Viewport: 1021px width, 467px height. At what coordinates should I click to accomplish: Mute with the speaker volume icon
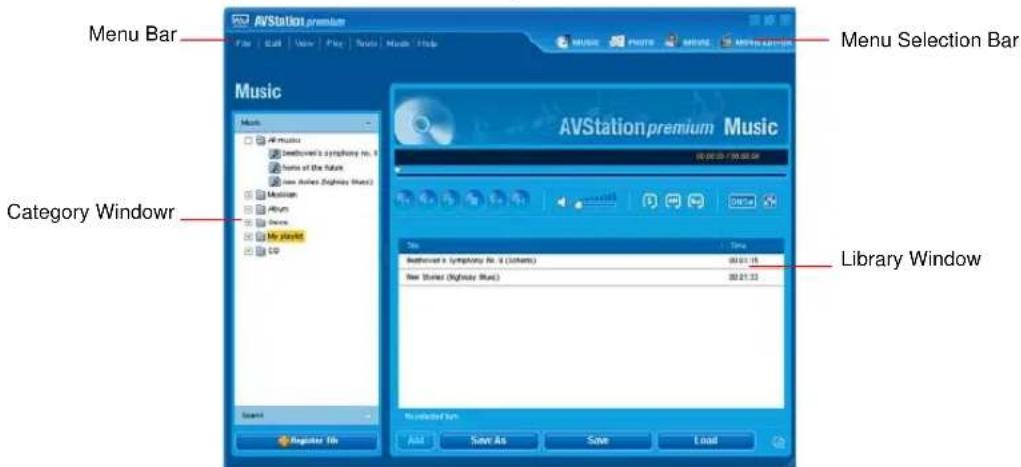pos(561,203)
